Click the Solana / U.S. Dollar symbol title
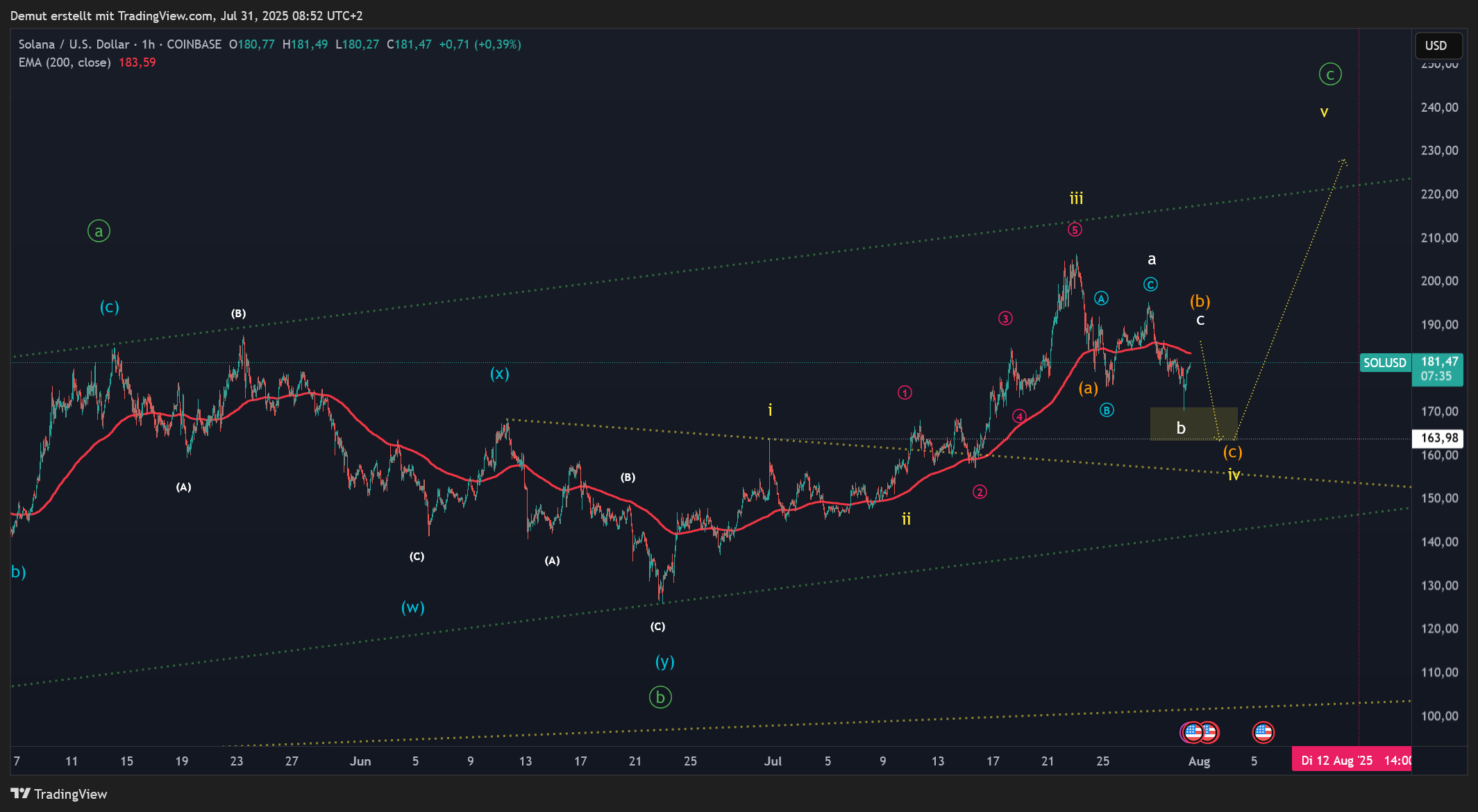 point(74,44)
